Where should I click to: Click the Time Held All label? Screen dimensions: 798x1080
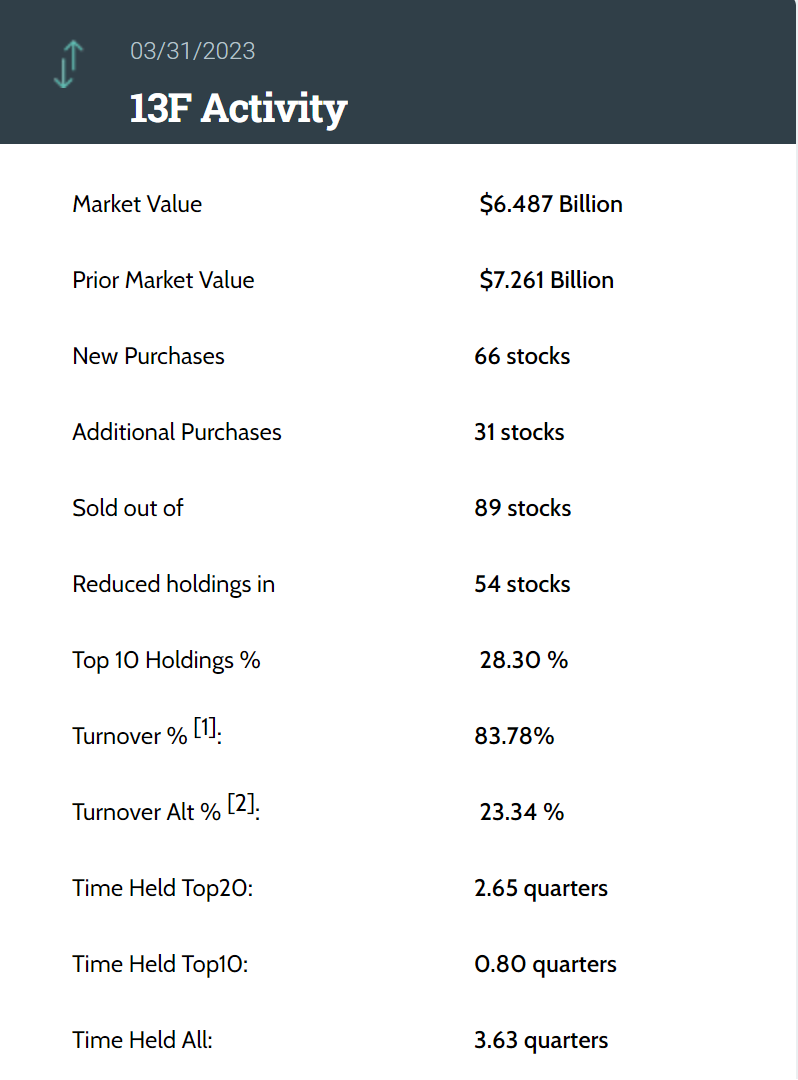[142, 1040]
